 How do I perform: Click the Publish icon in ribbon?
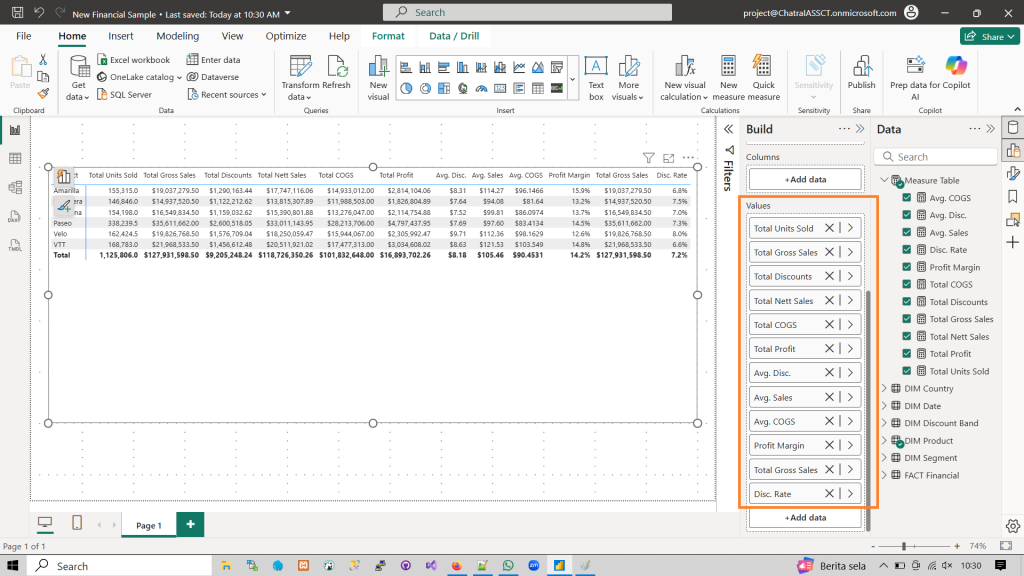click(x=861, y=67)
